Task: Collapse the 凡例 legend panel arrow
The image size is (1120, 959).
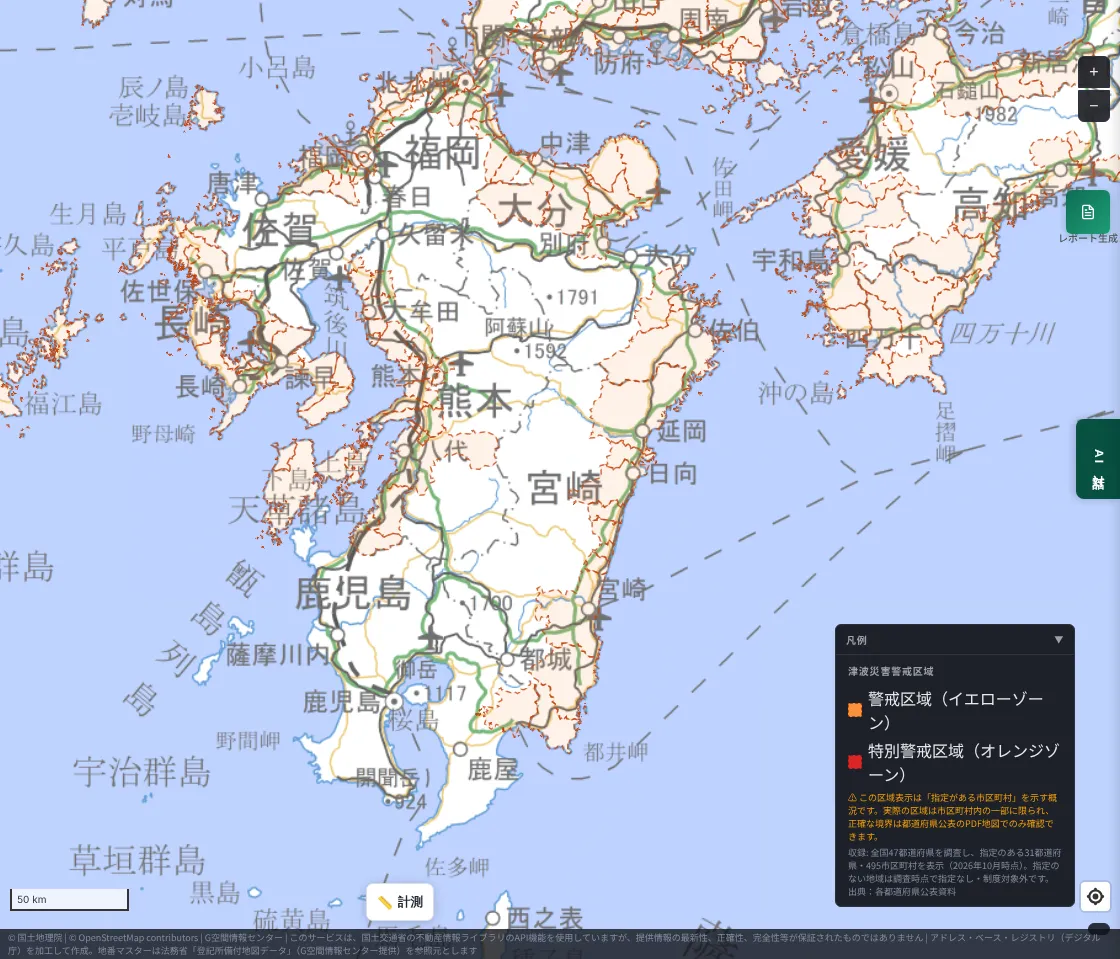Action: pyautogui.click(x=1059, y=640)
